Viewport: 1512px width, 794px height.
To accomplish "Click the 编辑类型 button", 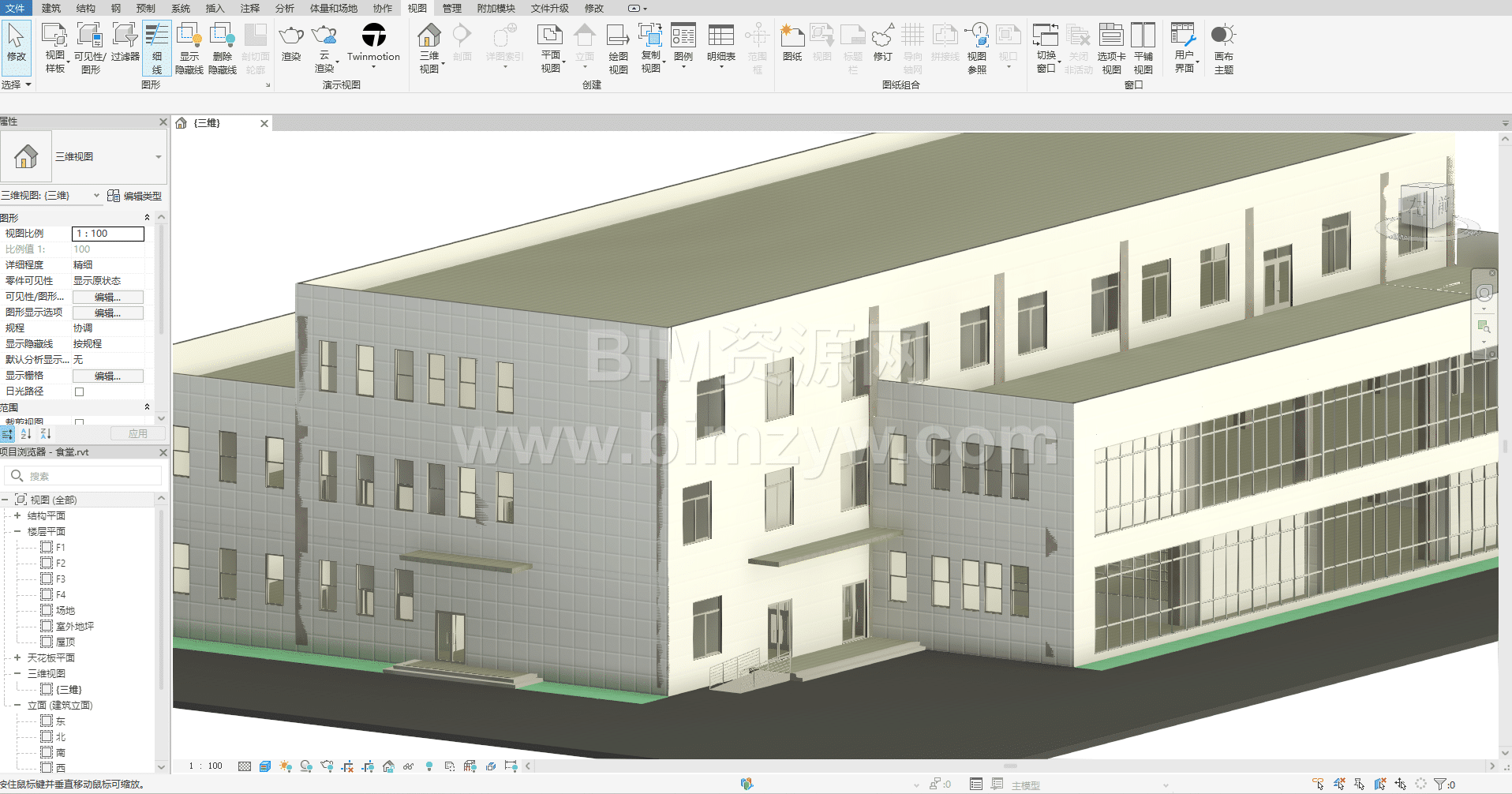I will [x=135, y=196].
